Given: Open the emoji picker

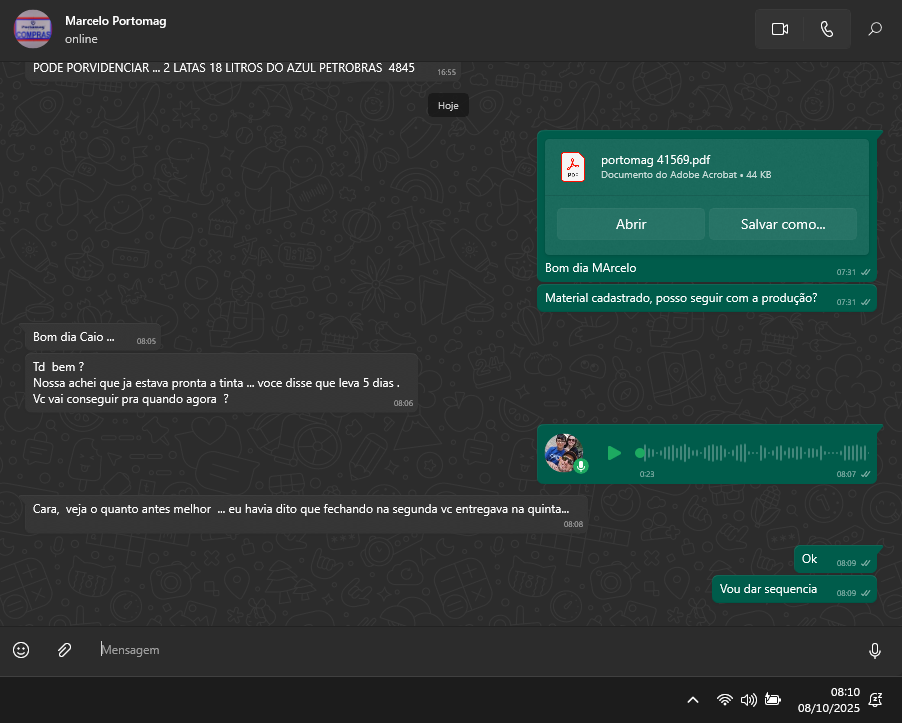Looking at the screenshot, I should pos(21,650).
